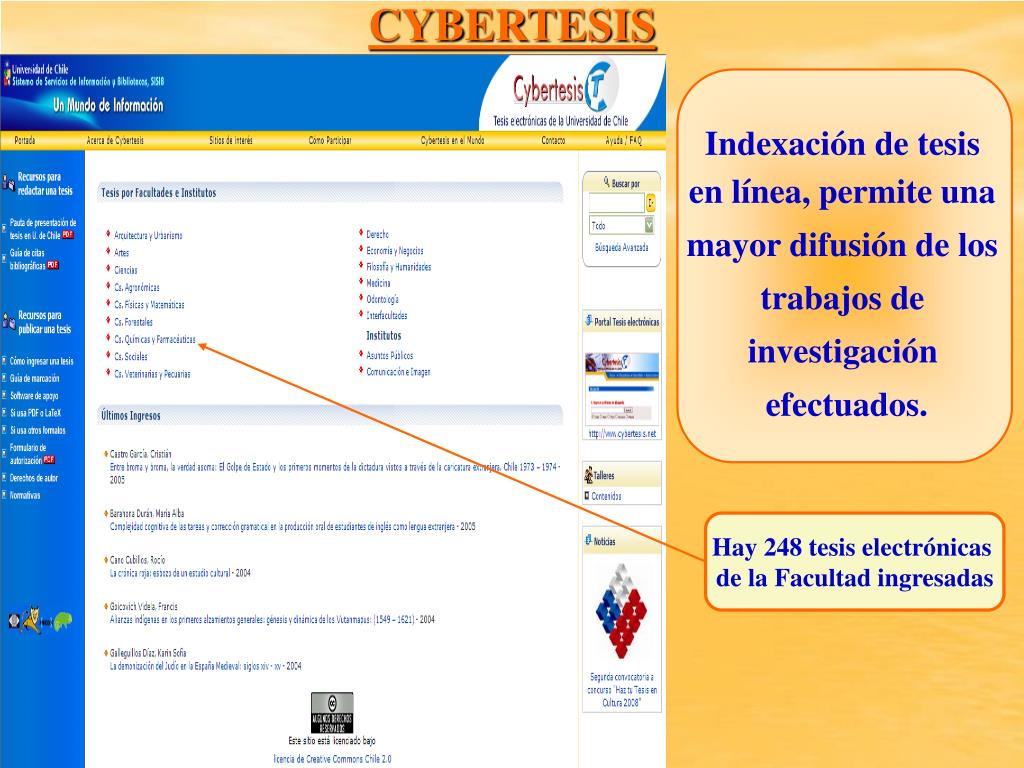The width and height of the screenshot is (1024, 768).
Task: Open Cs. Físicas y Matemáticas theses
Action: tap(149, 305)
